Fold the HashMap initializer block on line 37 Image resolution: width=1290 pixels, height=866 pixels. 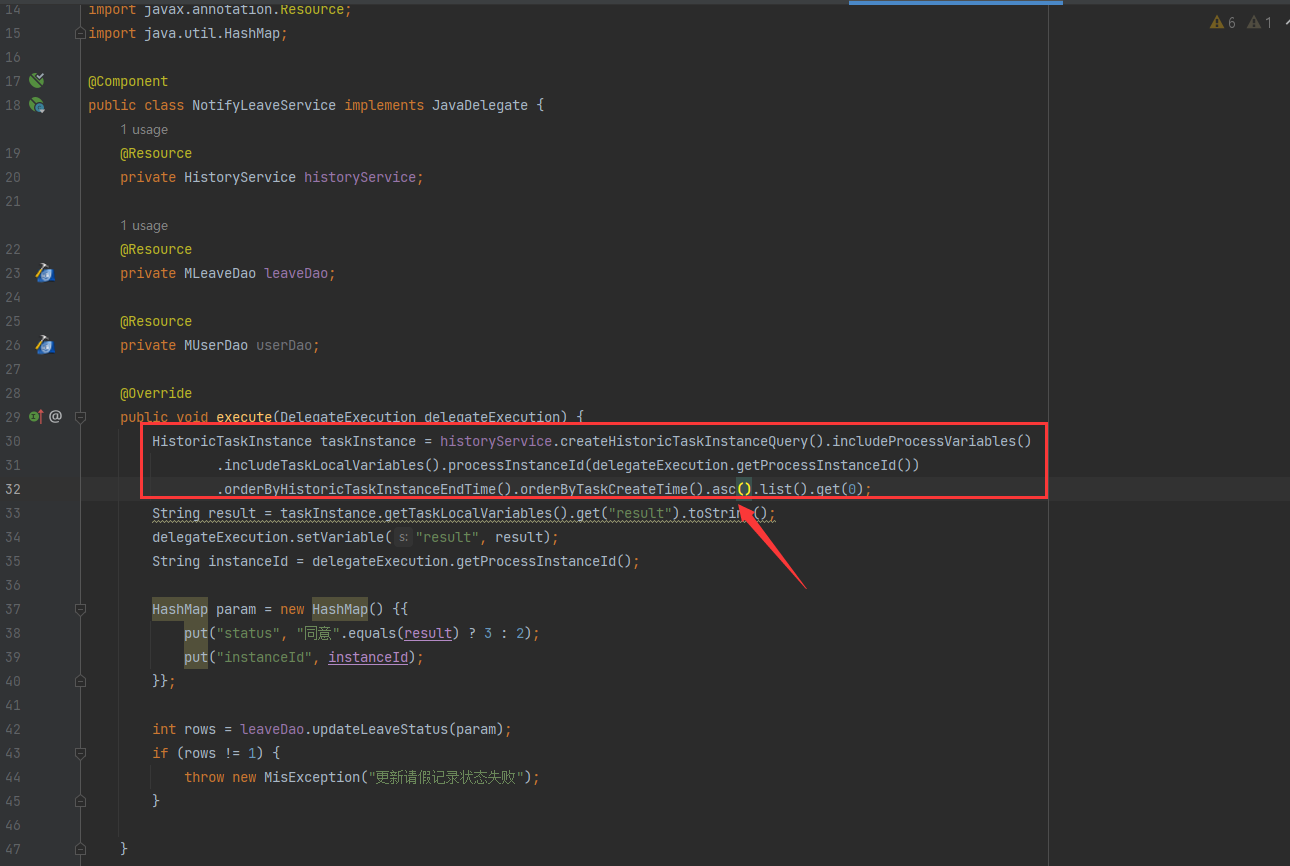point(80,609)
